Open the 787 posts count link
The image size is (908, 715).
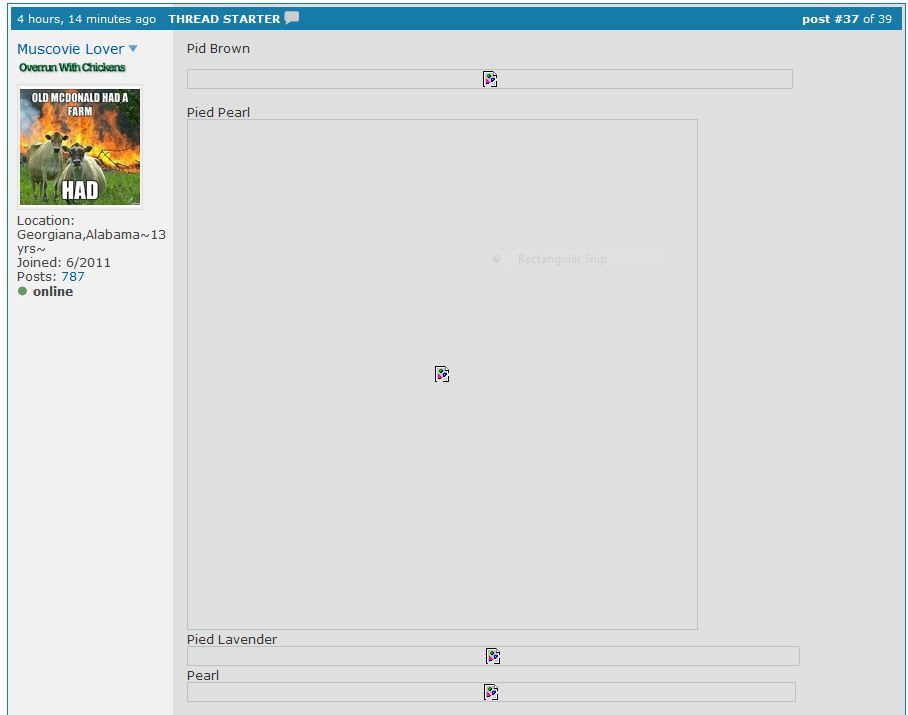[x=73, y=277]
